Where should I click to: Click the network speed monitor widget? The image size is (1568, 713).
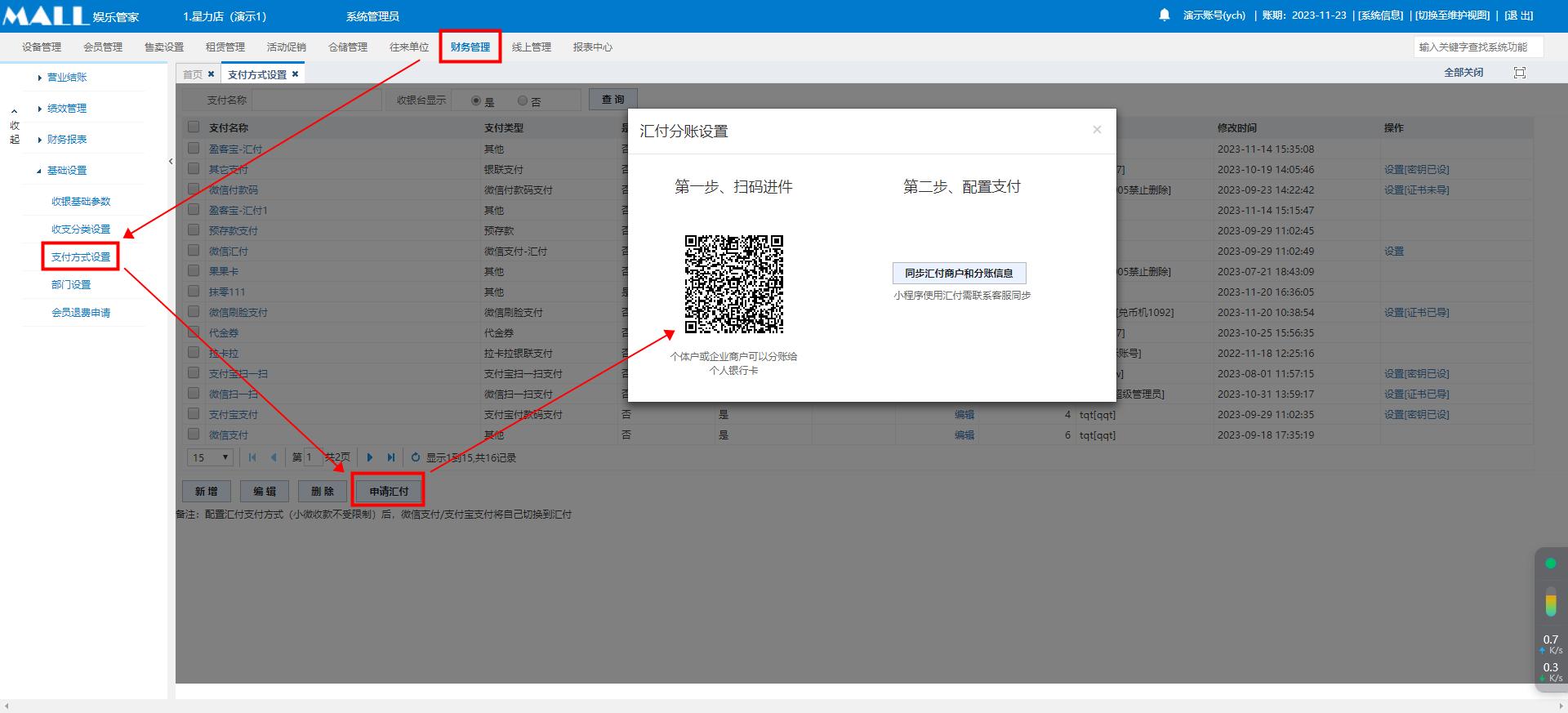point(1551,620)
